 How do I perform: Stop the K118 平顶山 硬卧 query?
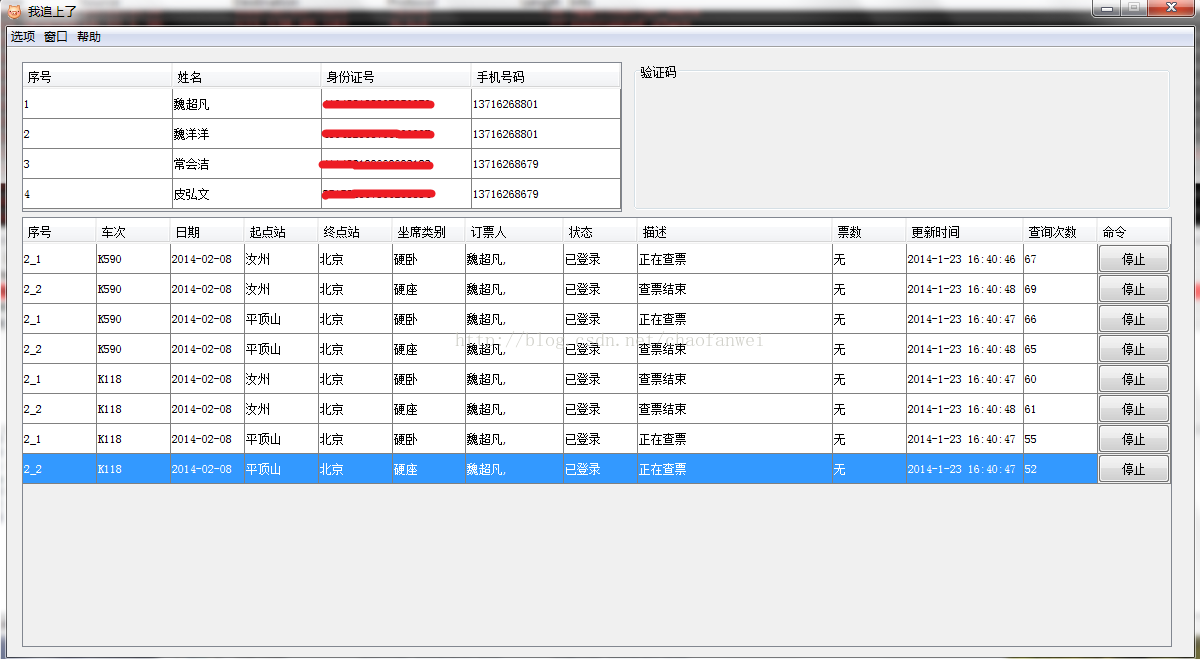click(1133, 439)
